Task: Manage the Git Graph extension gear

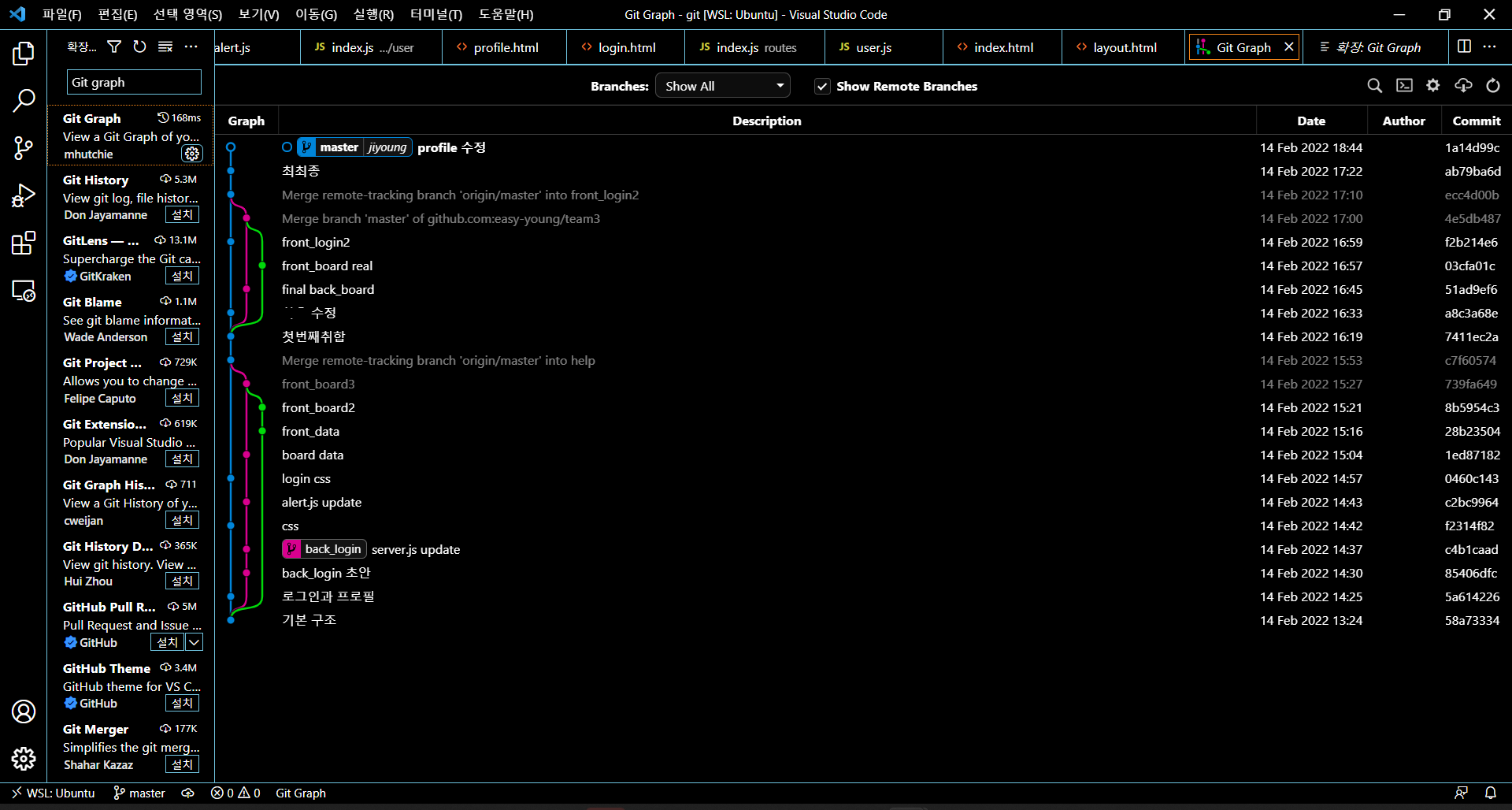Action: 192,154
